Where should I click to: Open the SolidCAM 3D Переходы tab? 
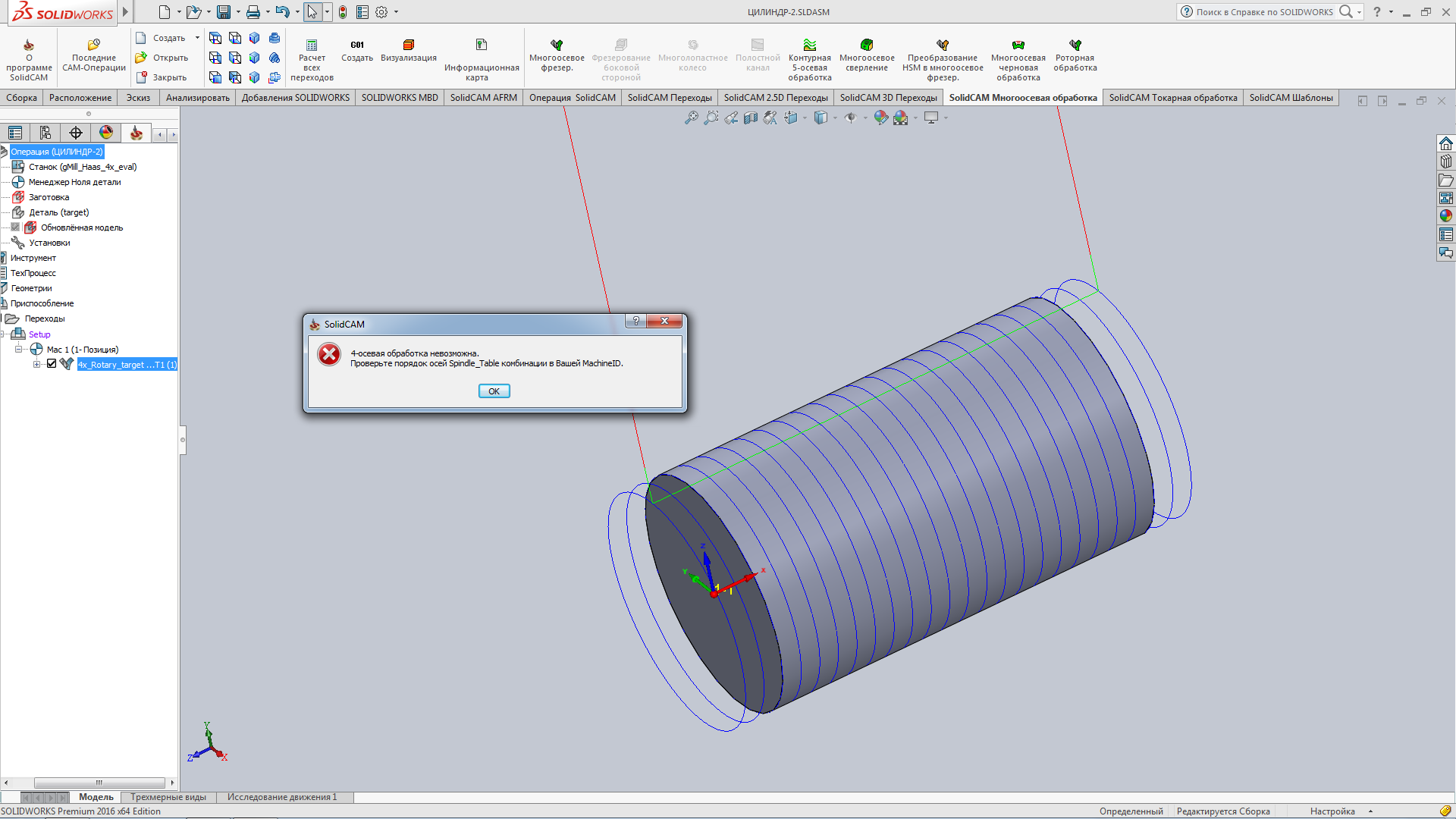pos(888,98)
